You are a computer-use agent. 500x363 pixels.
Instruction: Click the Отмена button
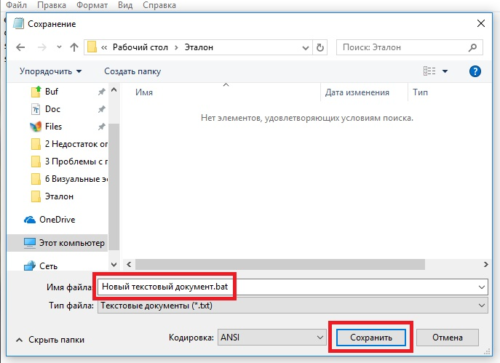click(447, 338)
